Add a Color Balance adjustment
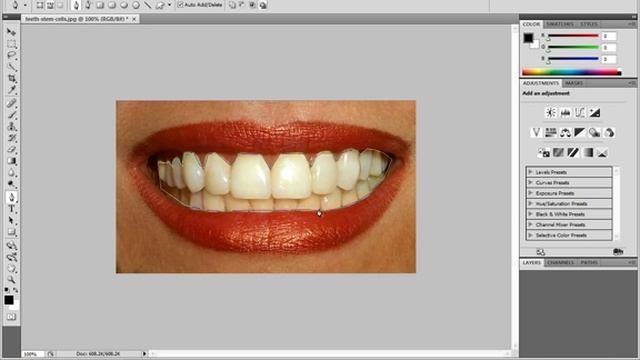 tap(565, 133)
